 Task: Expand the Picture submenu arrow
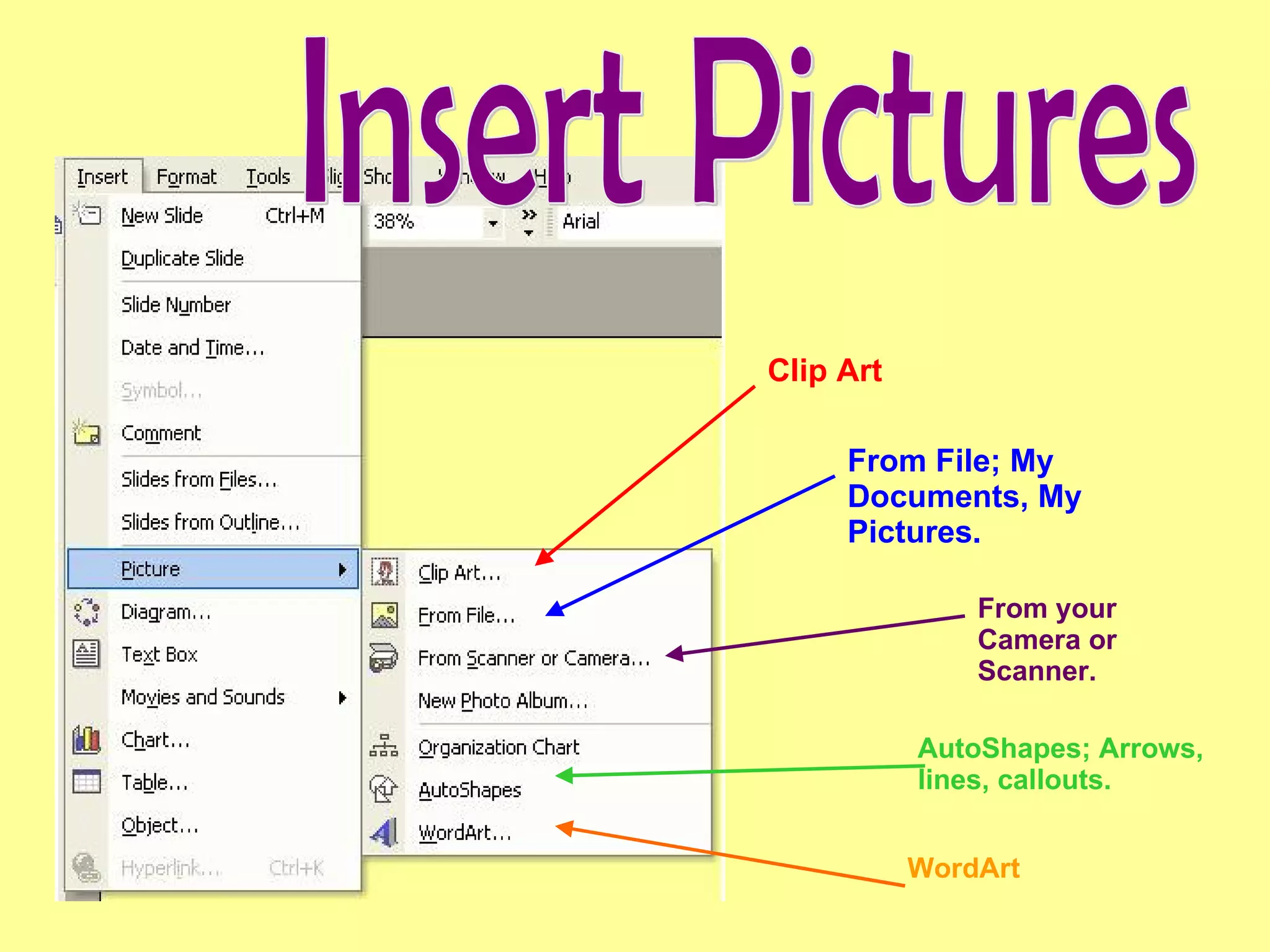[342, 569]
